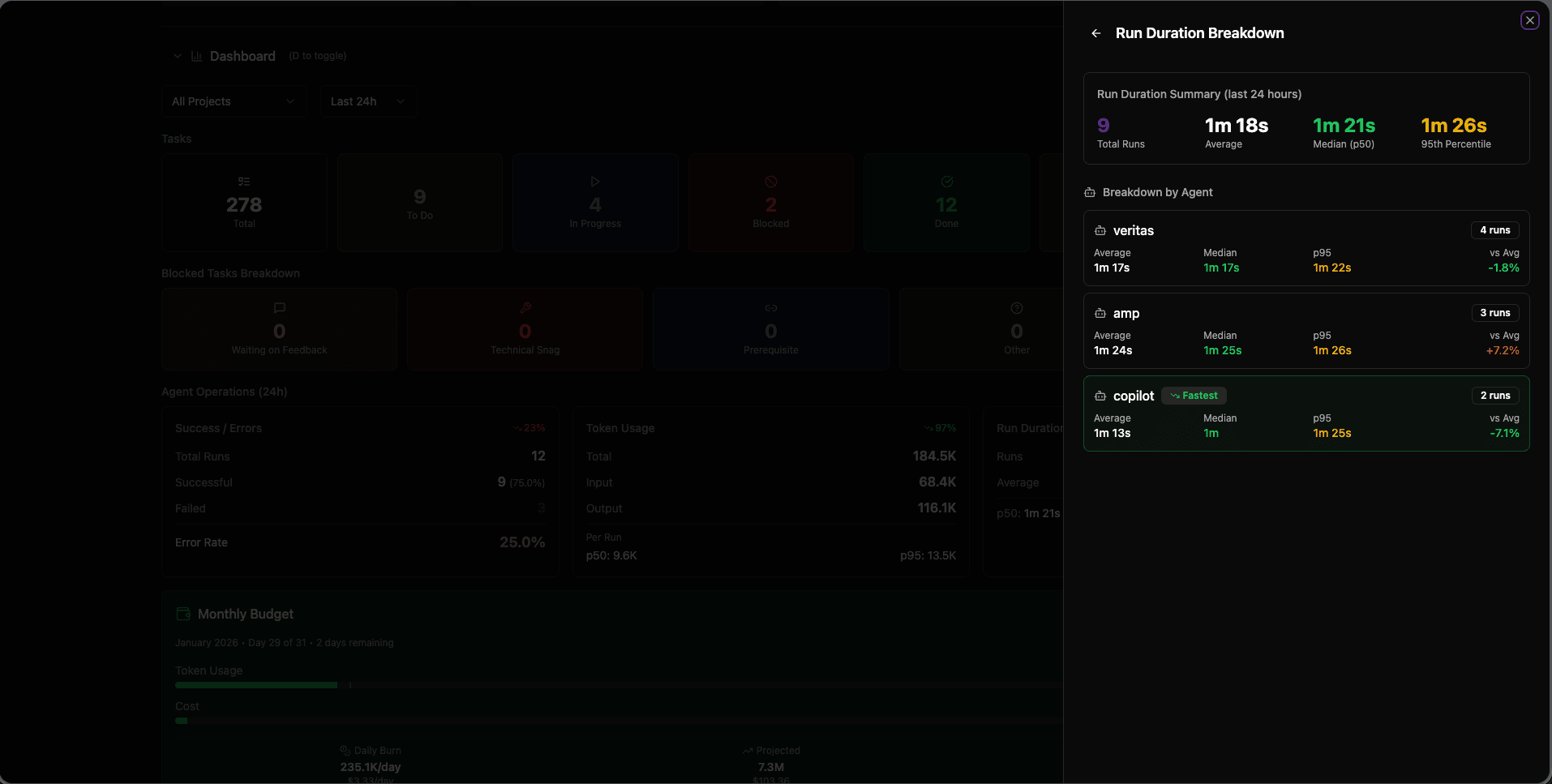The image size is (1552, 784).
Task: Collapse the Dashboard section chevron
Action: tap(178, 56)
